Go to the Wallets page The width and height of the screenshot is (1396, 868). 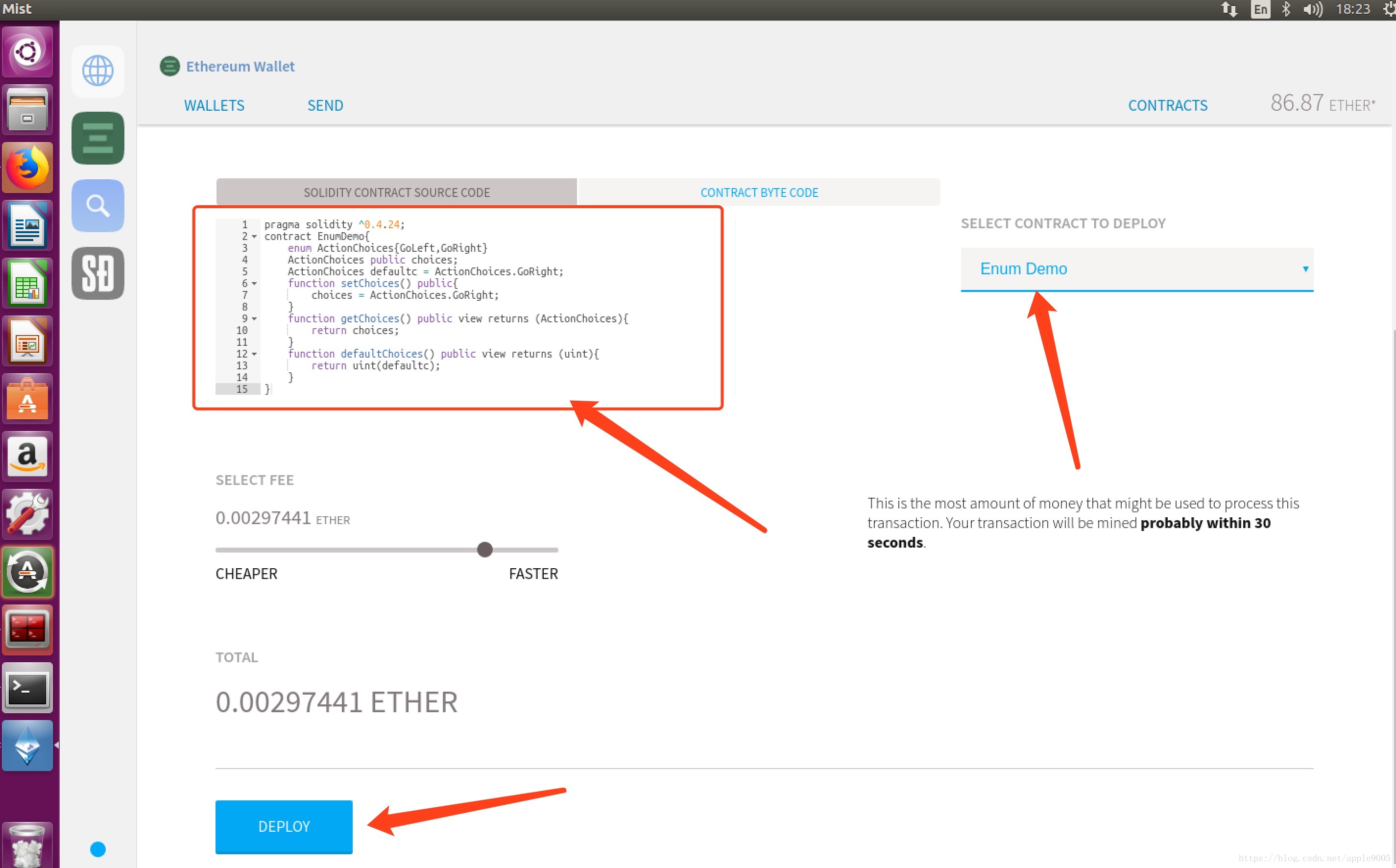click(214, 105)
